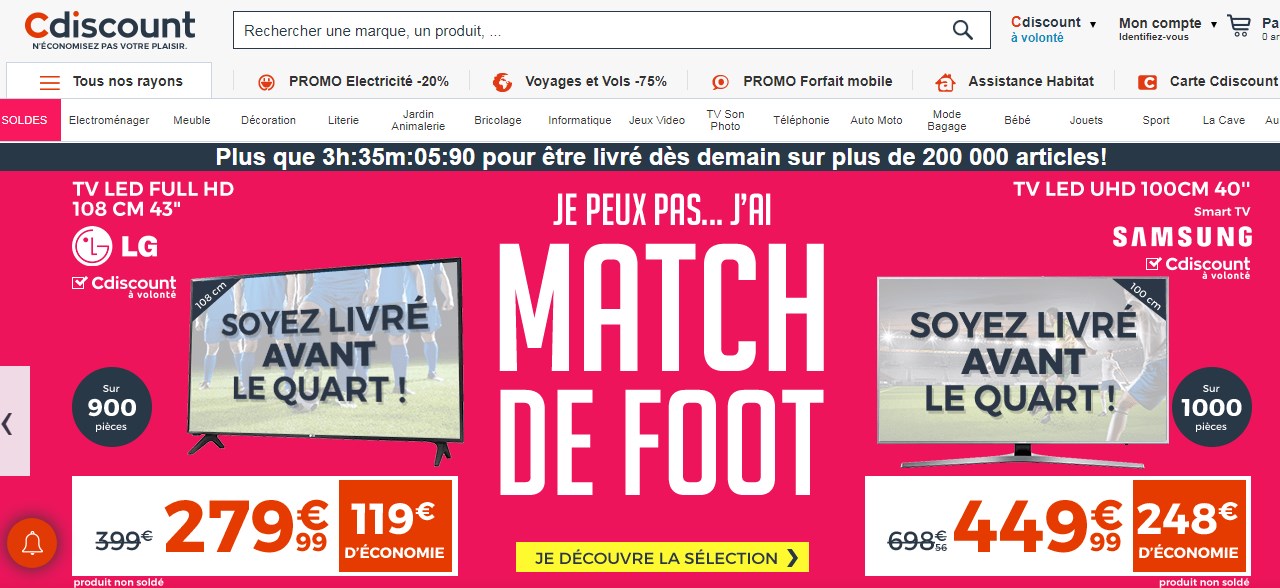This screenshot has height=588, width=1280.
Task: Click the PROMO Electricité plug icon
Action: coord(266,82)
